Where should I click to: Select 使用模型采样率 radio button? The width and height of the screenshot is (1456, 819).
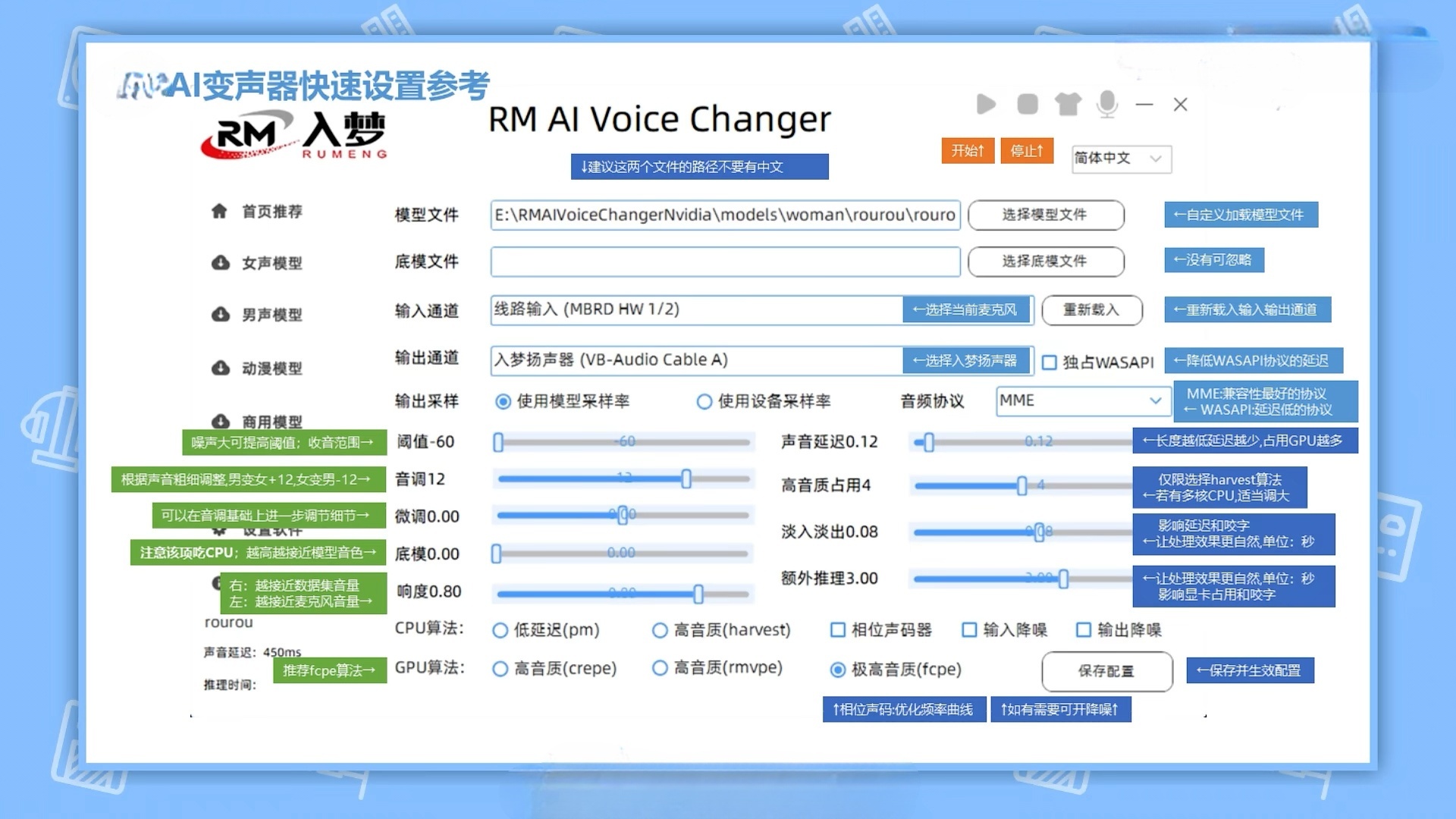(x=502, y=401)
